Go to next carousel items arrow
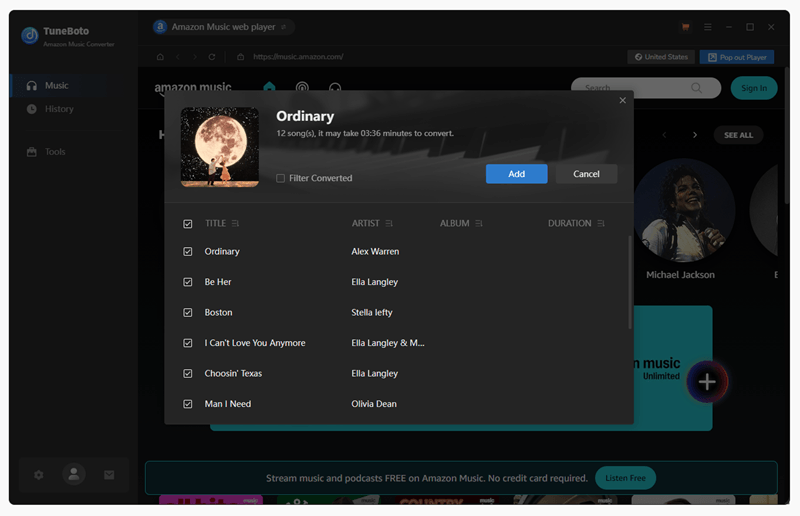800x516 pixels. click(694, 135)
